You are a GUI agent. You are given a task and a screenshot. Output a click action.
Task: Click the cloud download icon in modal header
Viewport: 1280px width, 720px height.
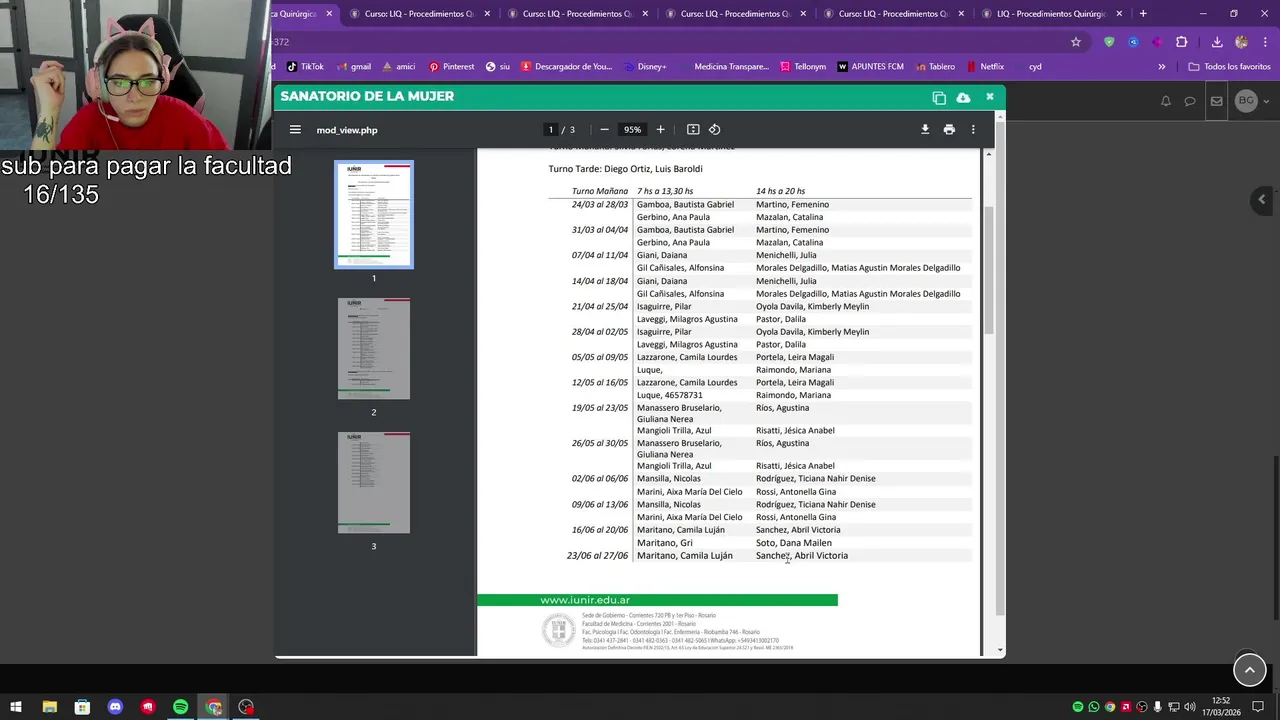[x=963, y=97]
